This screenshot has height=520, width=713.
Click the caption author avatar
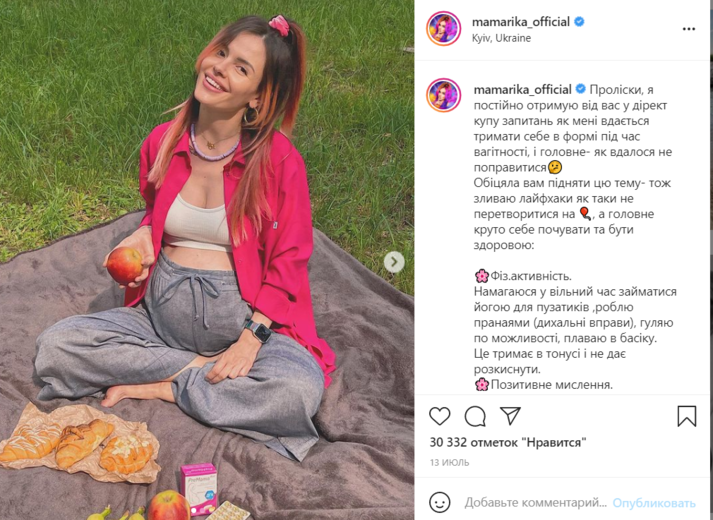pyautogui.click(x=443, y=95)
